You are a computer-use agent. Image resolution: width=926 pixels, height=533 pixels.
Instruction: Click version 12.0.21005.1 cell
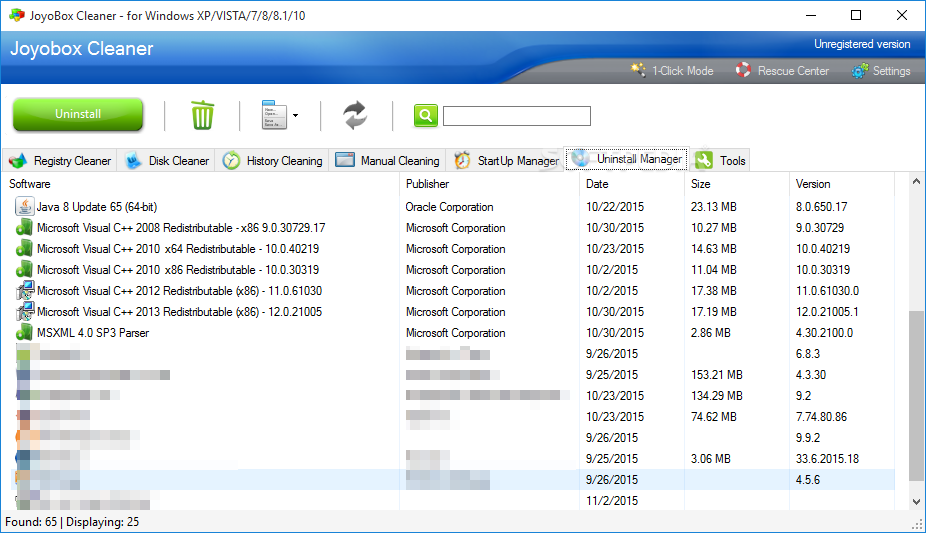[x=827, y=312]
